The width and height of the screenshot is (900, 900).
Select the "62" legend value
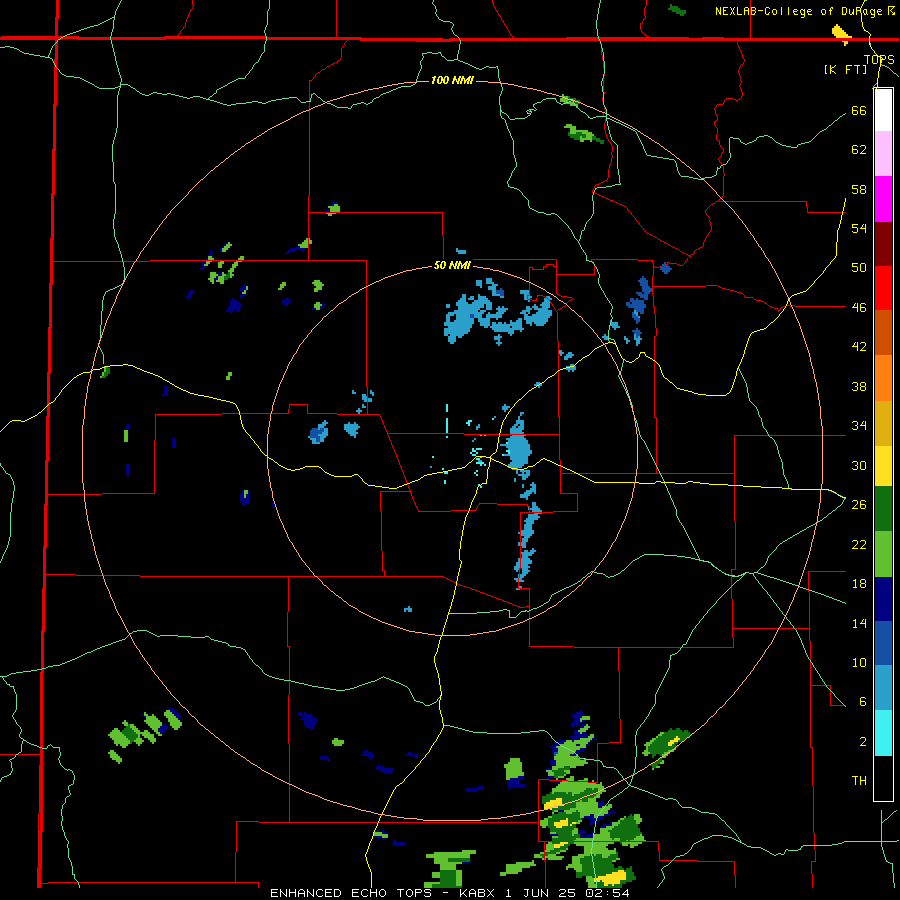point(859,150)
